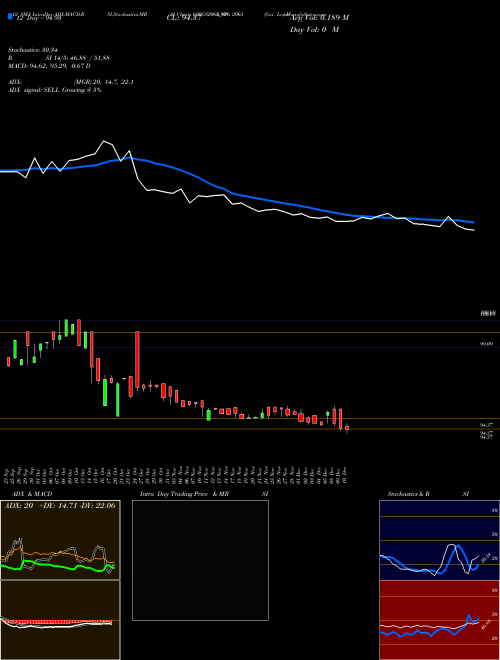Click the blue 12 Day SMA legend square

(x=10, y=16)
